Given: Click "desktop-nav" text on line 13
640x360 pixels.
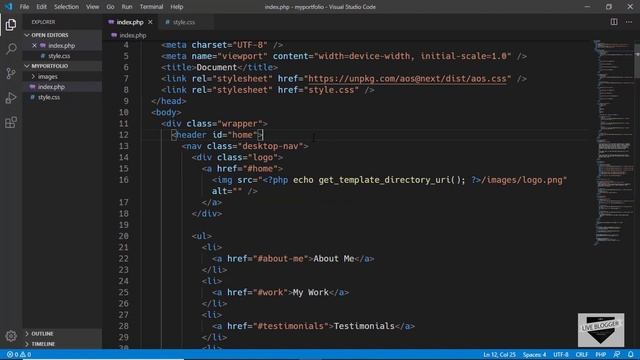Looking at the screenshot, I should click(x=272, y=146).
